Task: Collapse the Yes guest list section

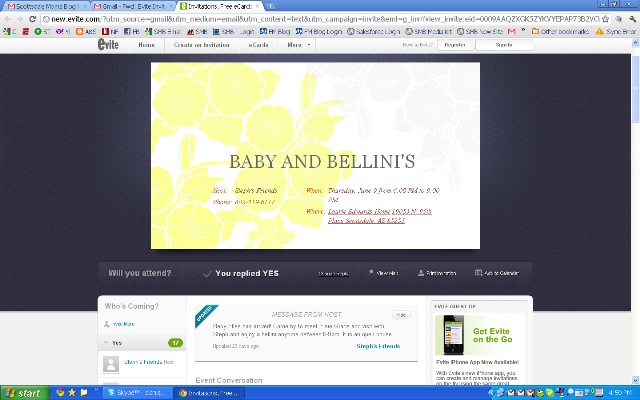Action: [x=106, y=343]
